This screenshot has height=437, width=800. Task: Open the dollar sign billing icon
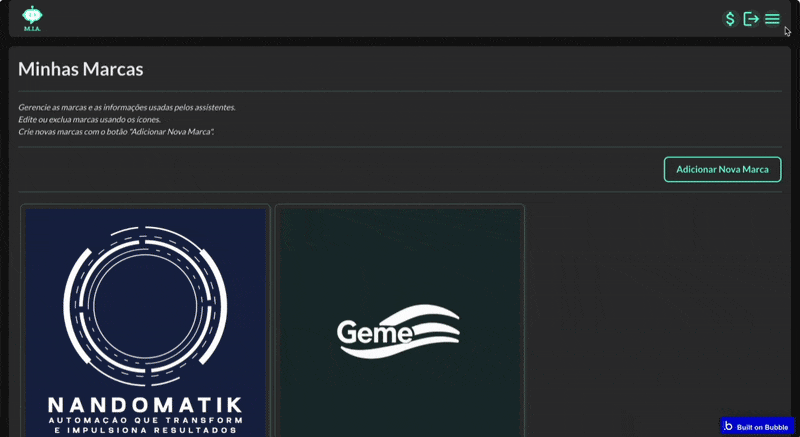[x=730, y=19]
